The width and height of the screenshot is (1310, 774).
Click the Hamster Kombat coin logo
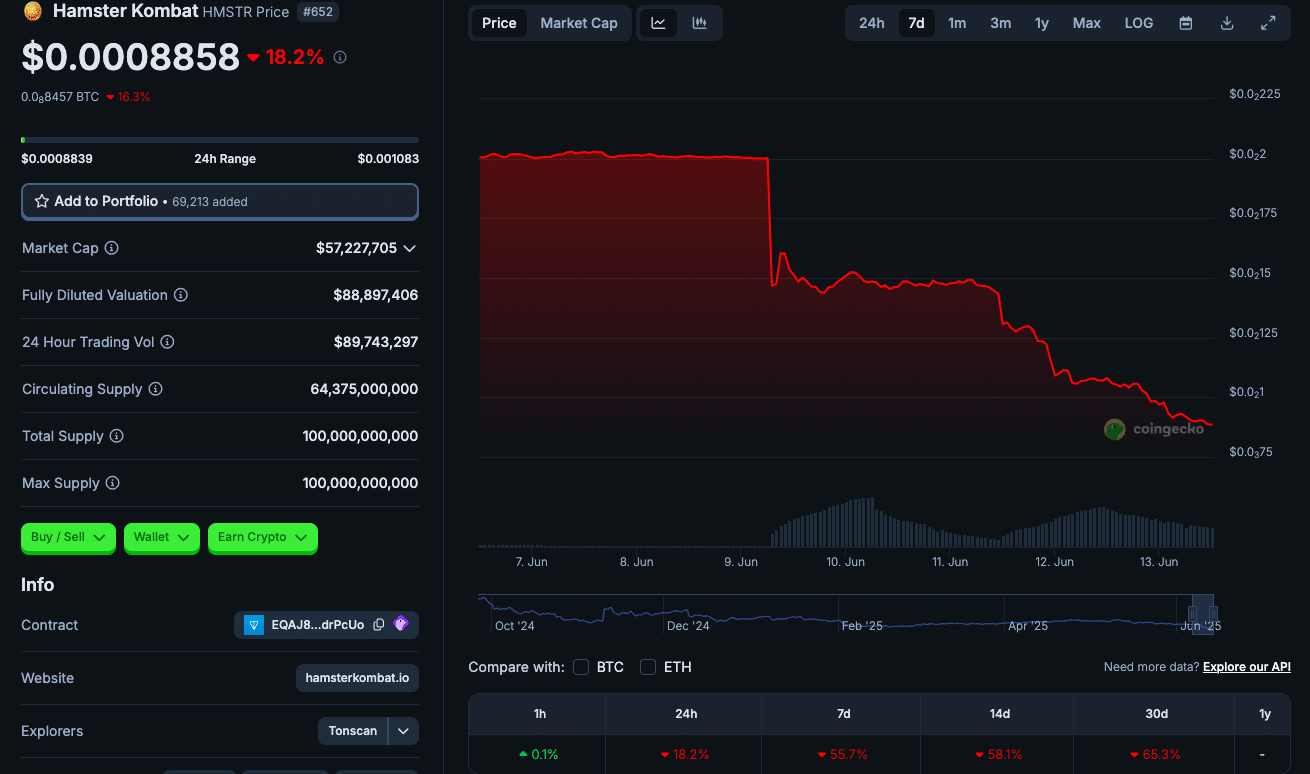coord(32,12)
